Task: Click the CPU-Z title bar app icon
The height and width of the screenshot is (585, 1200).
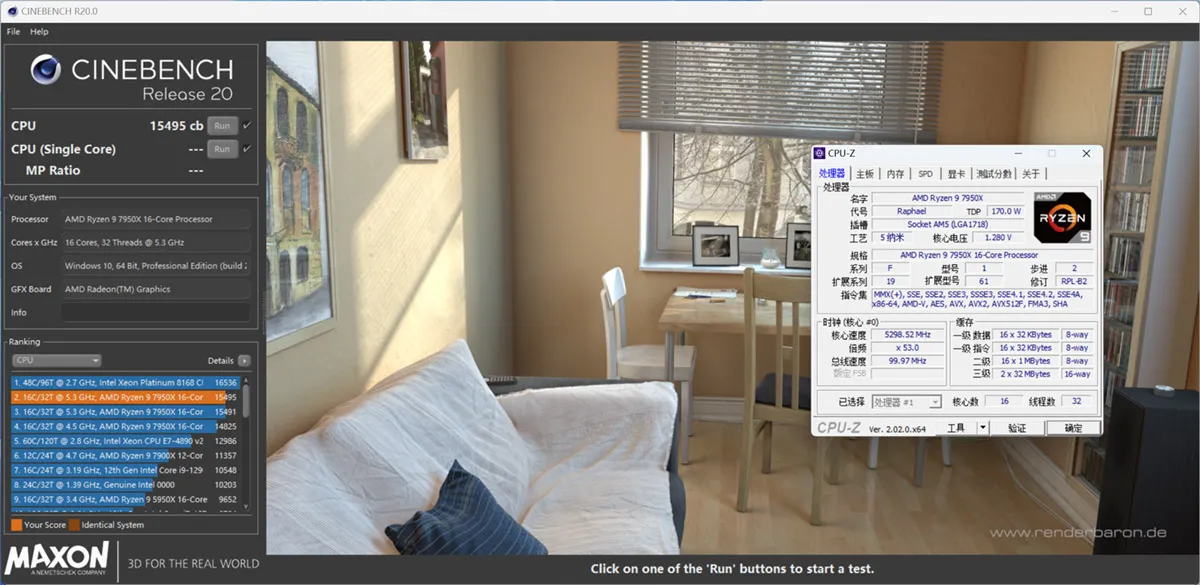Action: pyautogui.click(x=820, y=153)
